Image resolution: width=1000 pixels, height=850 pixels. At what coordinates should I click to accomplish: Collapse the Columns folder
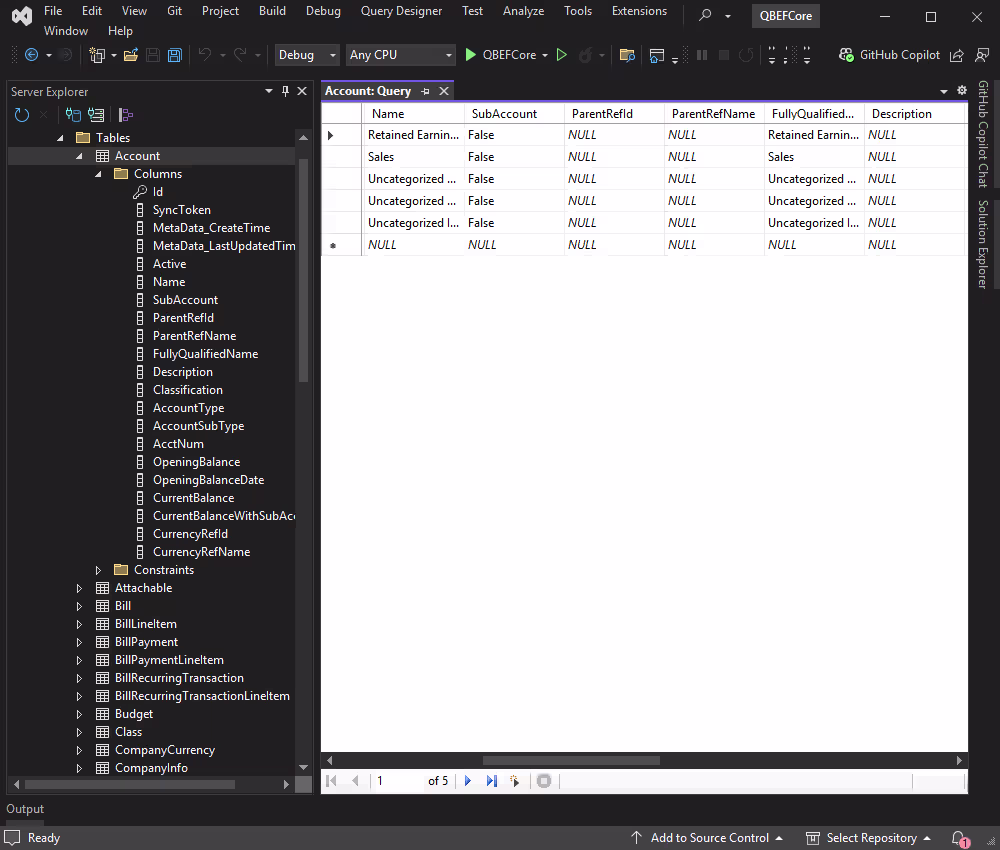(98, 173)
